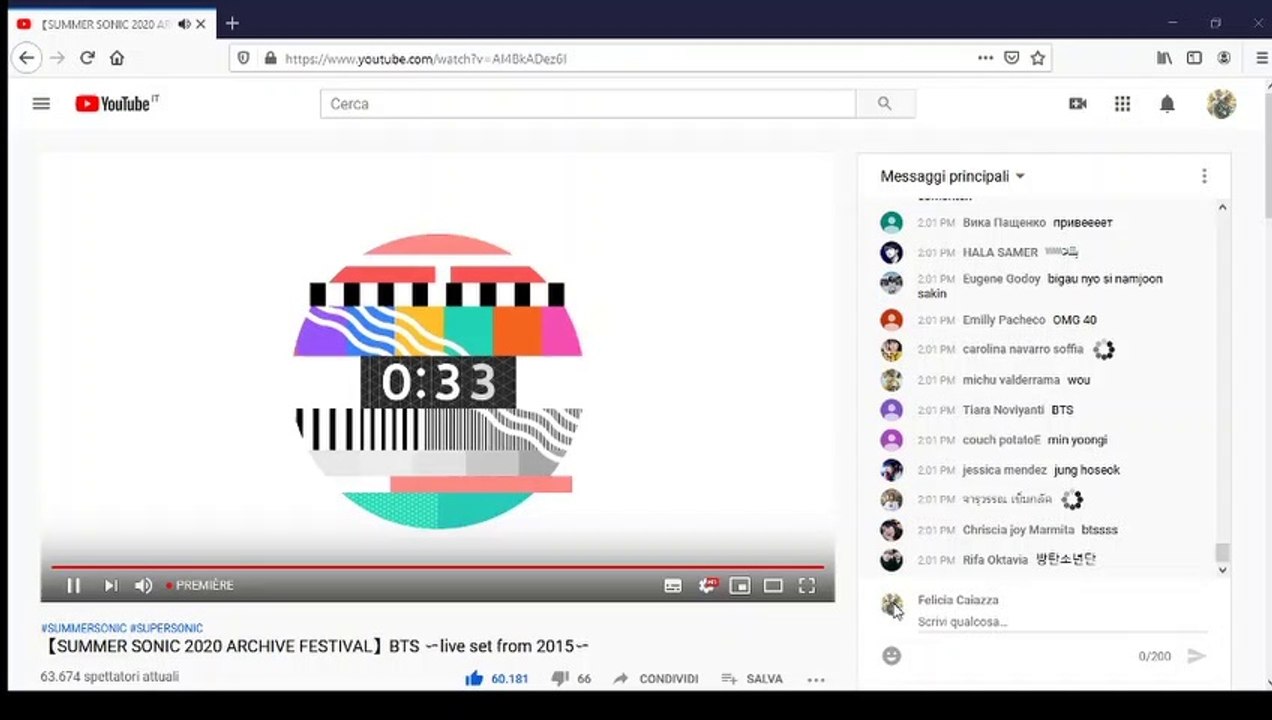Open the #SUMMERSONIC hashtag link
The width and height of the screenshot is (1272, 720).
83,628
